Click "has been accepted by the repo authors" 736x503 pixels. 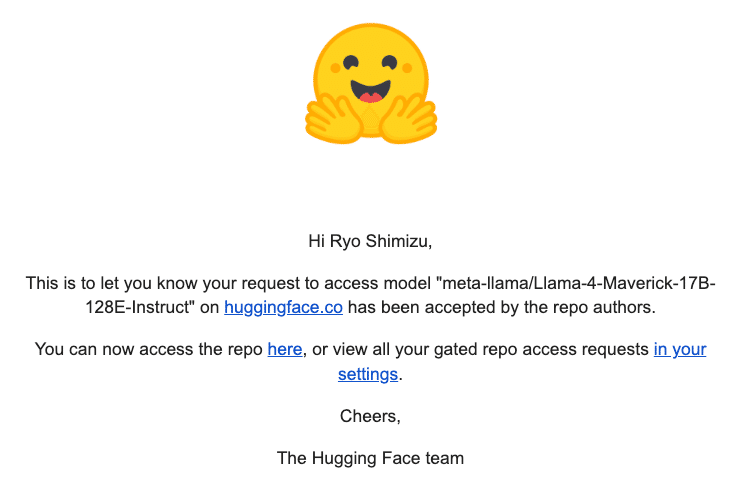[x=502, y=308]
